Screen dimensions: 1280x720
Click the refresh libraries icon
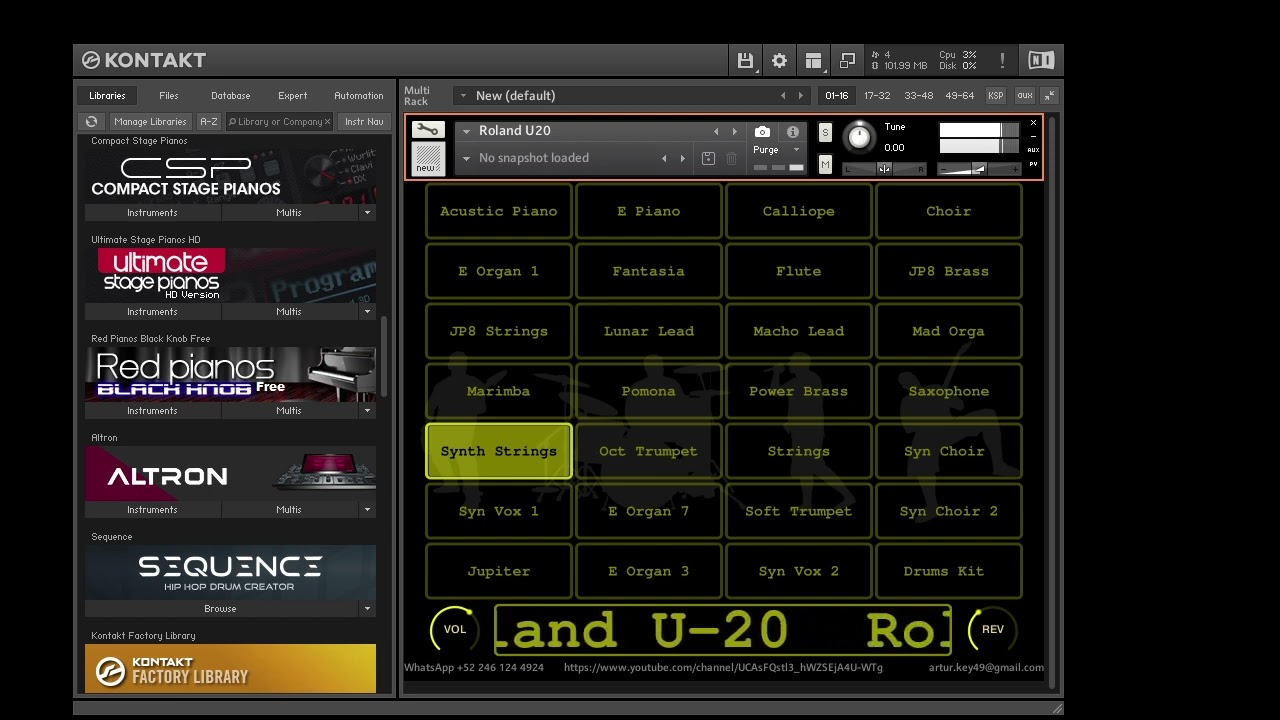pyautogui.click(x=92, y=122)
